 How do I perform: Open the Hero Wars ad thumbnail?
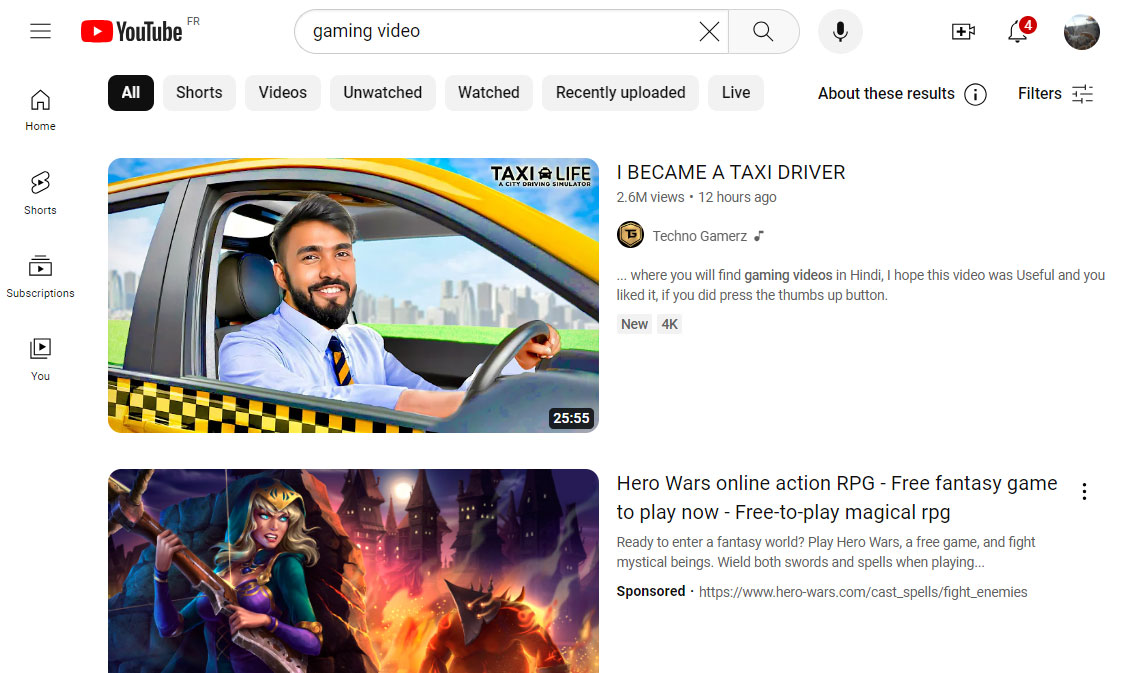[x=353, y=571]
